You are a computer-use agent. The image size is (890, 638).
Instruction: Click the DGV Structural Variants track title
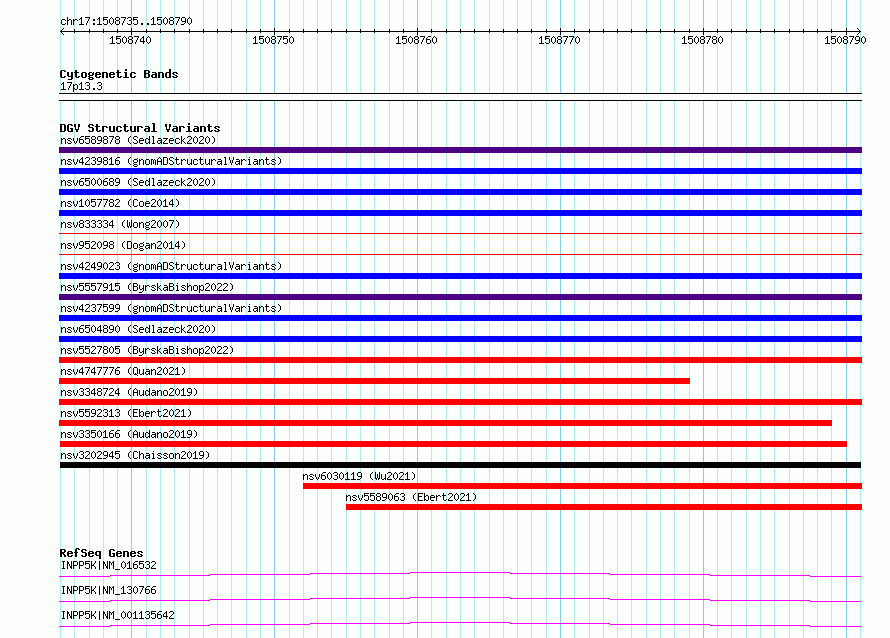coord(140,128)
